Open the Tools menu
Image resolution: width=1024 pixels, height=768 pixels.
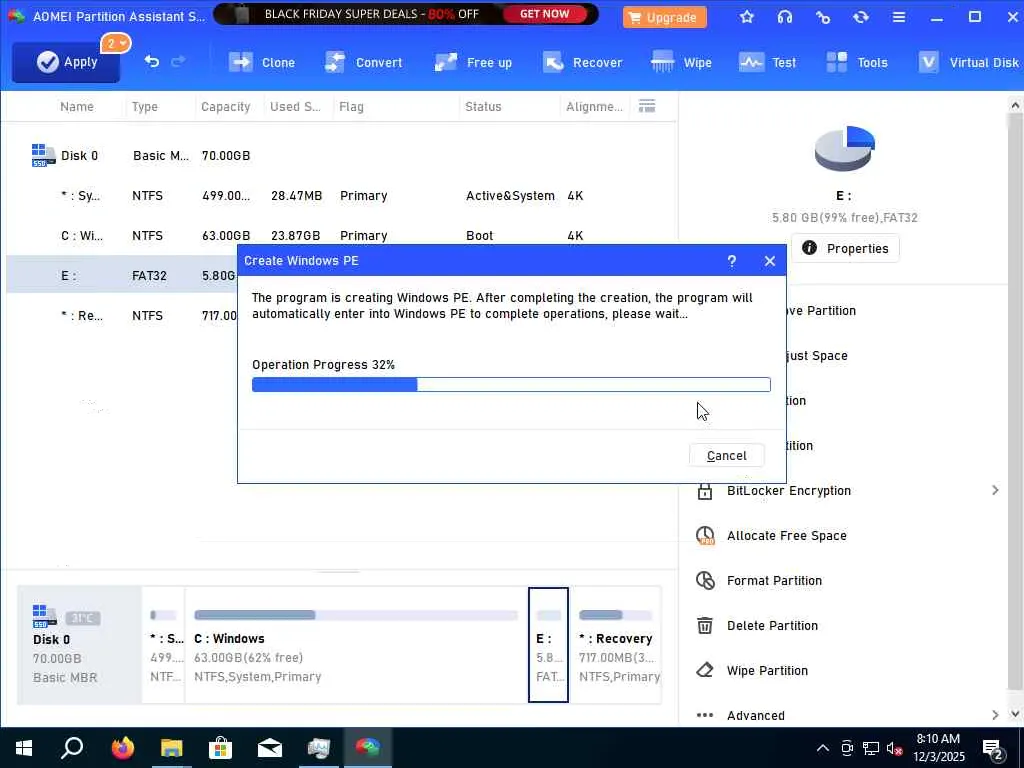click(x=856, y=63)
